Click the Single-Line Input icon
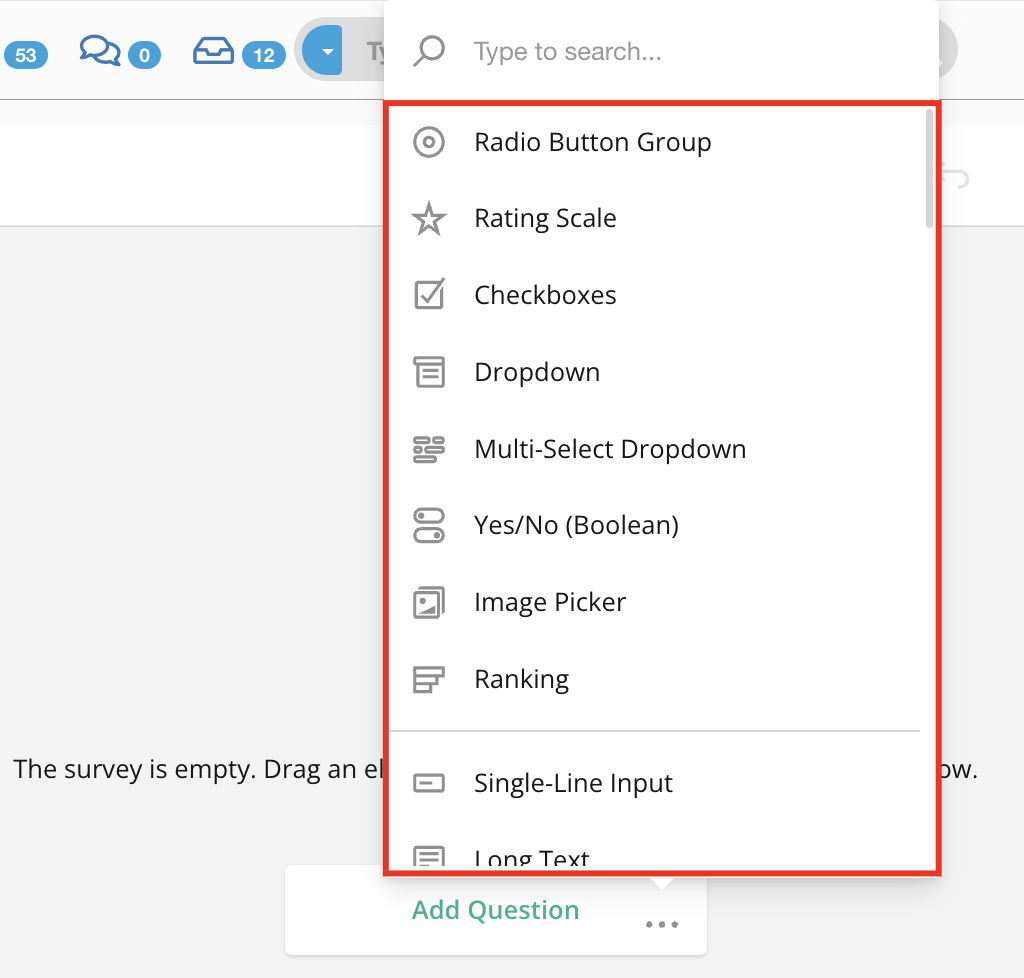This screenshot has width=1024, height=978. (429, 783)
